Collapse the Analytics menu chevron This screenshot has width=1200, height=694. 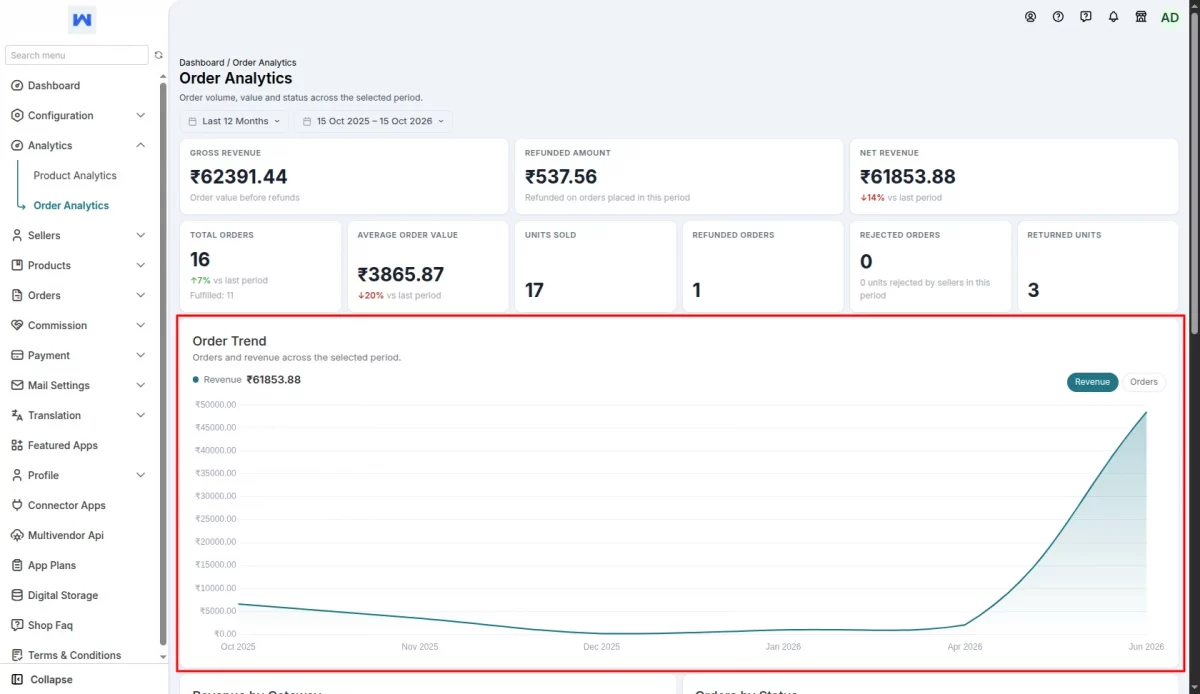pos(140,146)
